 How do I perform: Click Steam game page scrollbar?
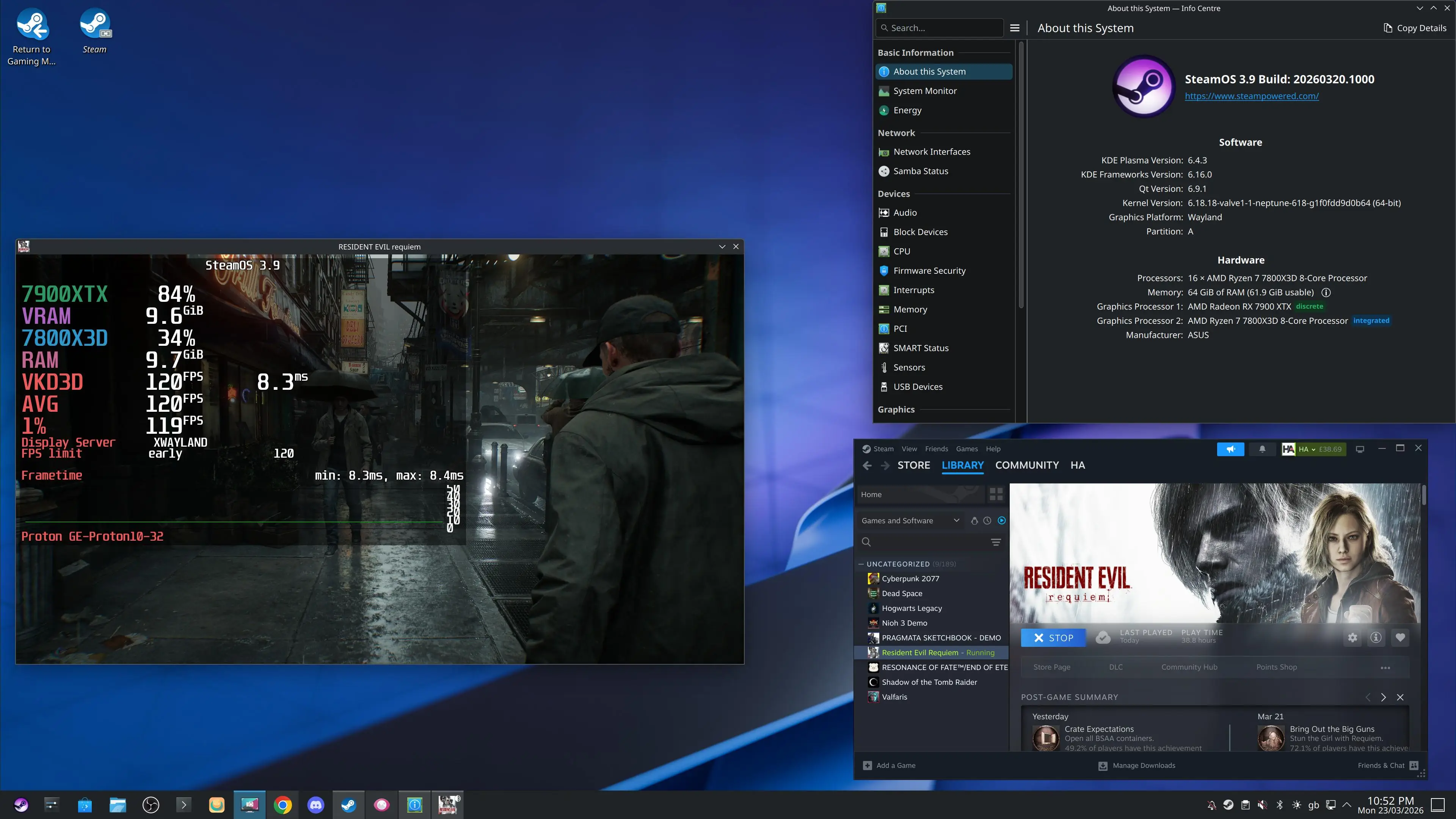pos(1423,495)
